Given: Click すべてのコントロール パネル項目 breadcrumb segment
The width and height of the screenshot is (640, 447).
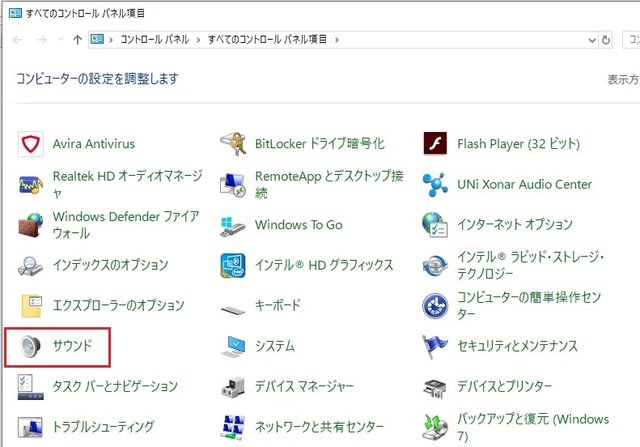Looking at the screenshot, I should click(x=267, y=39).
